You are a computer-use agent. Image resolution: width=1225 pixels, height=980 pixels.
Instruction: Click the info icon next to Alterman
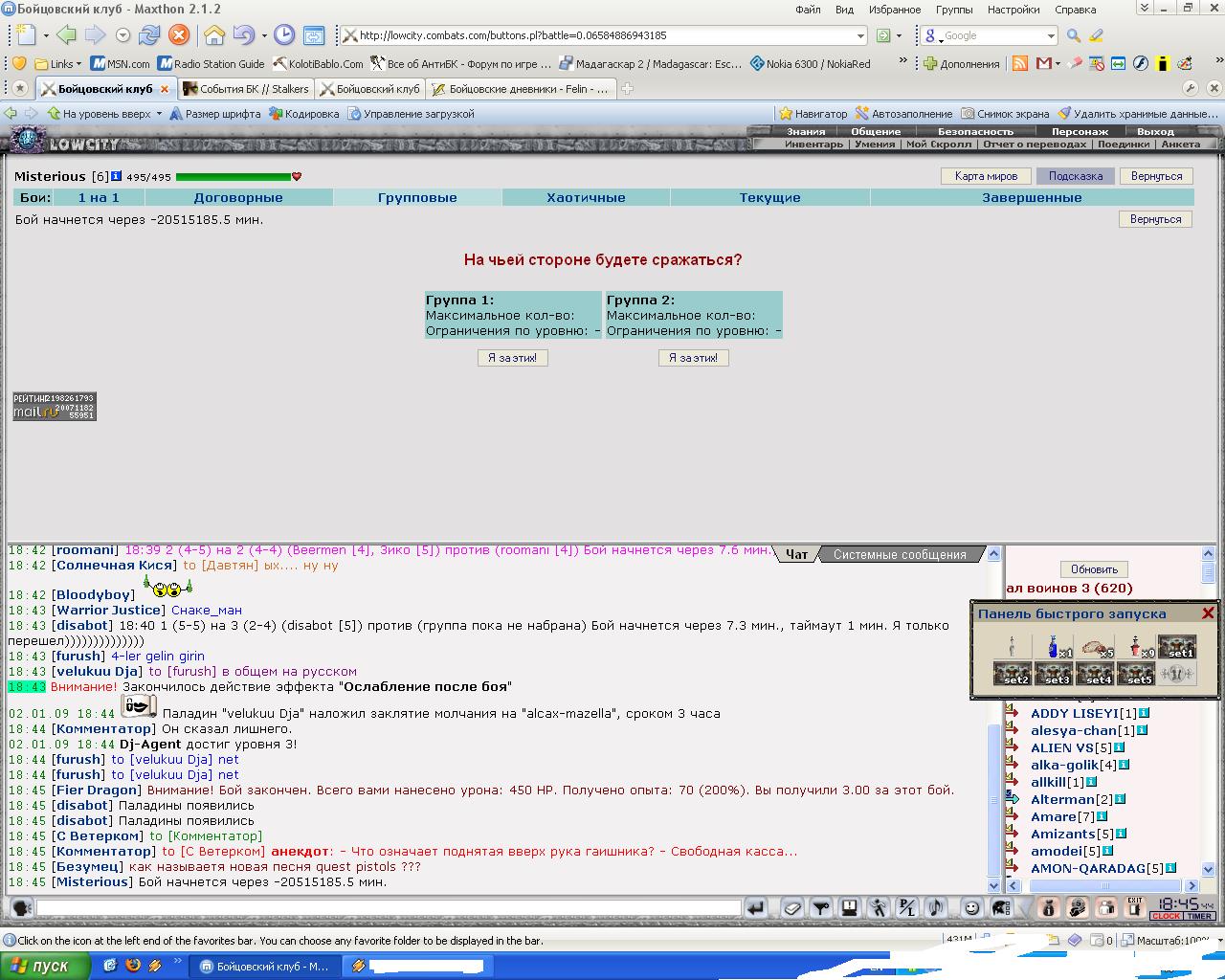coord(1121,799)
